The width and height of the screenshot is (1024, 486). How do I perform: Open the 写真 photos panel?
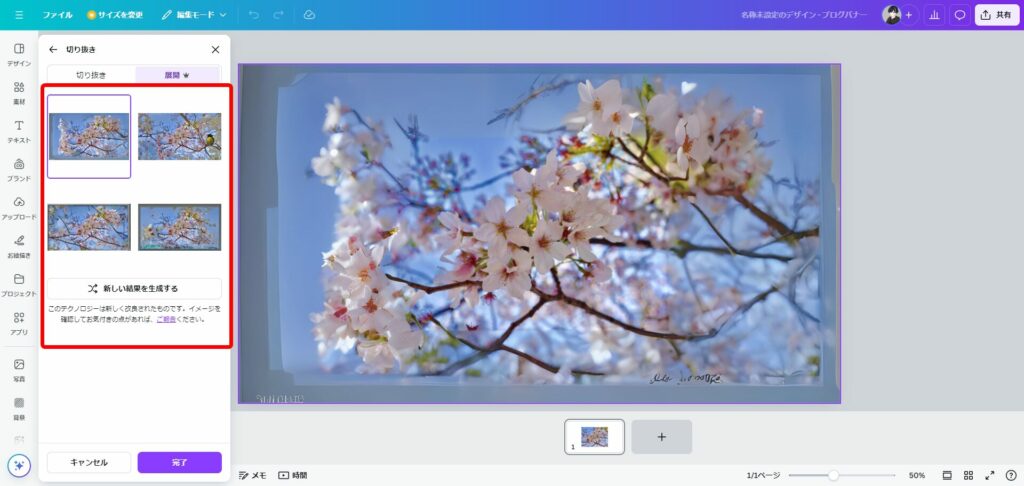(x=19, y=370)
